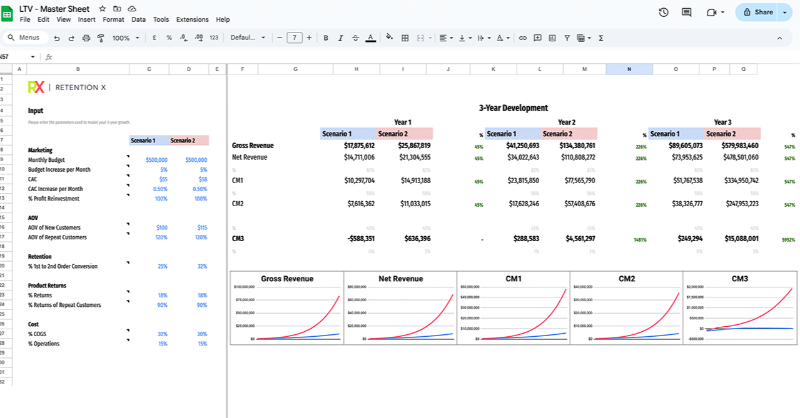The image size is (800, 418).
Task: Format cell as currency
Action: tap(154, 38)
